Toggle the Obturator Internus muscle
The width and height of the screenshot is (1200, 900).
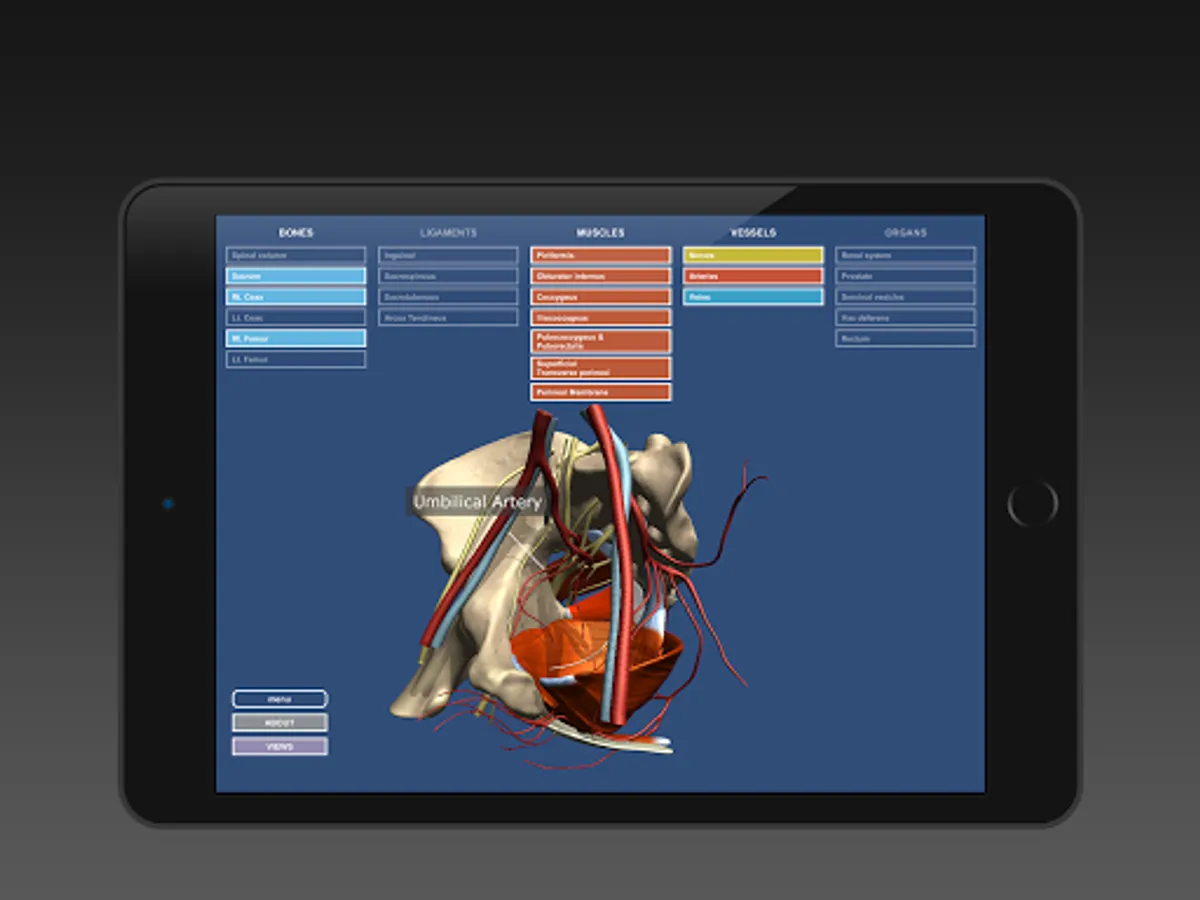coord(600,275)
